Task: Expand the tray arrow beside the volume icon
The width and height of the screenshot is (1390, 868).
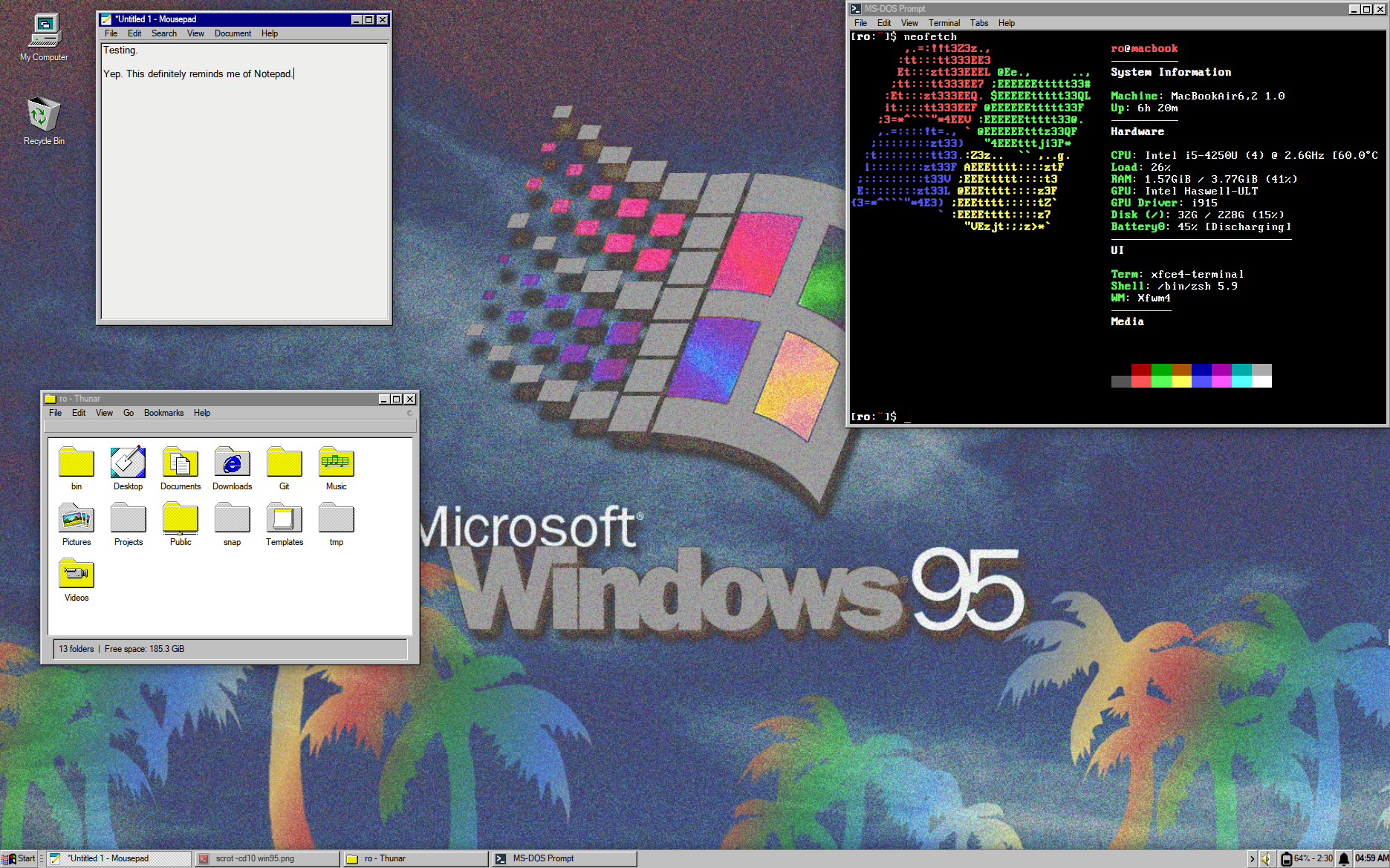Action: 1252,858
